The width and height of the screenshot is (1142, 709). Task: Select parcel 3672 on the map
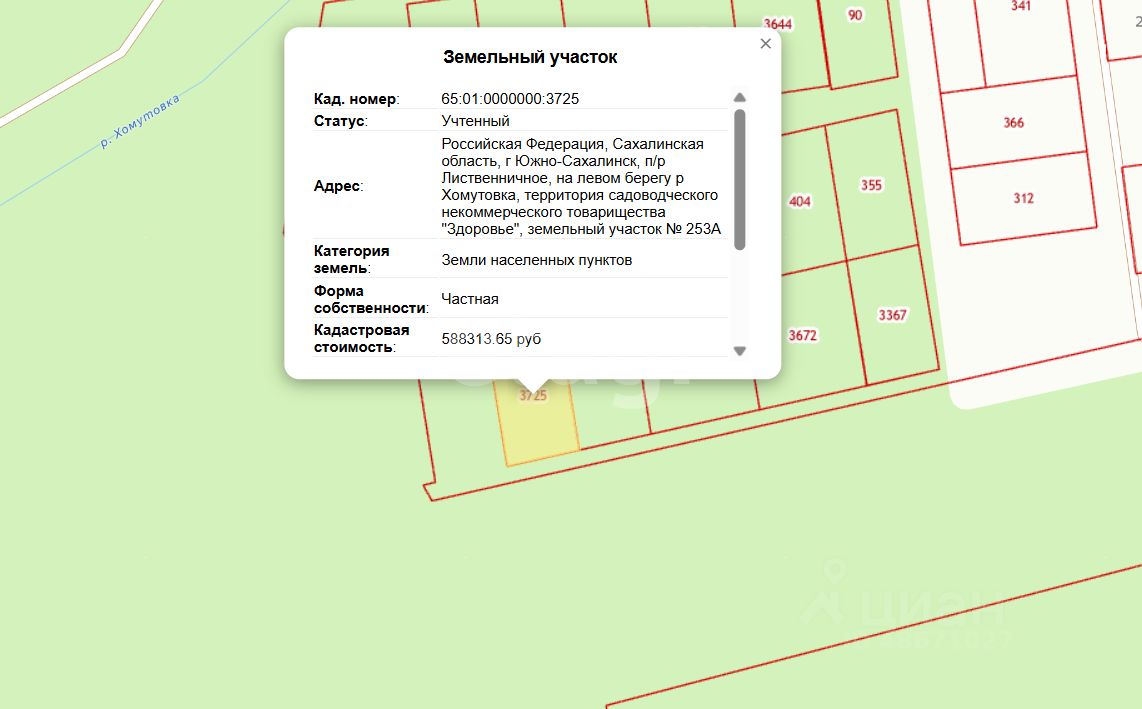coord(803,335)
